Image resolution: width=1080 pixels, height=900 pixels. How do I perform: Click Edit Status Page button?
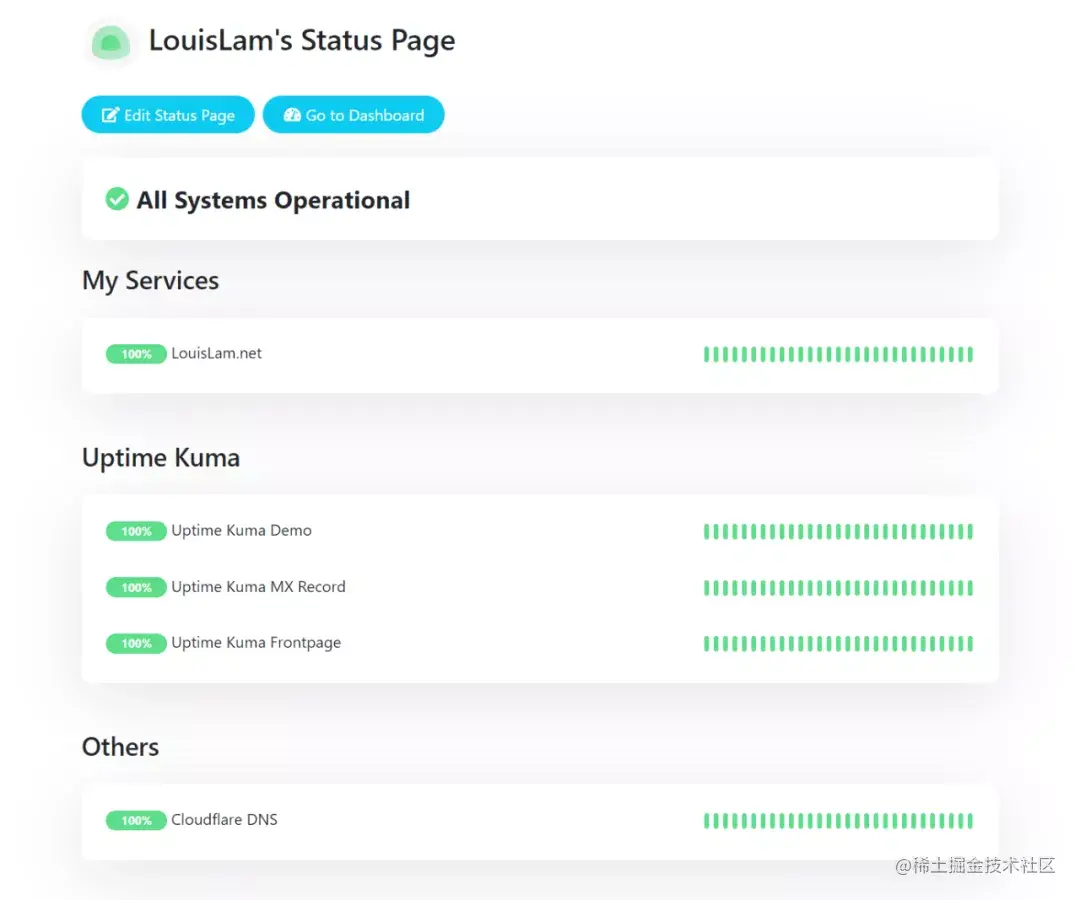pyautogui.click(x=168, y=114)
